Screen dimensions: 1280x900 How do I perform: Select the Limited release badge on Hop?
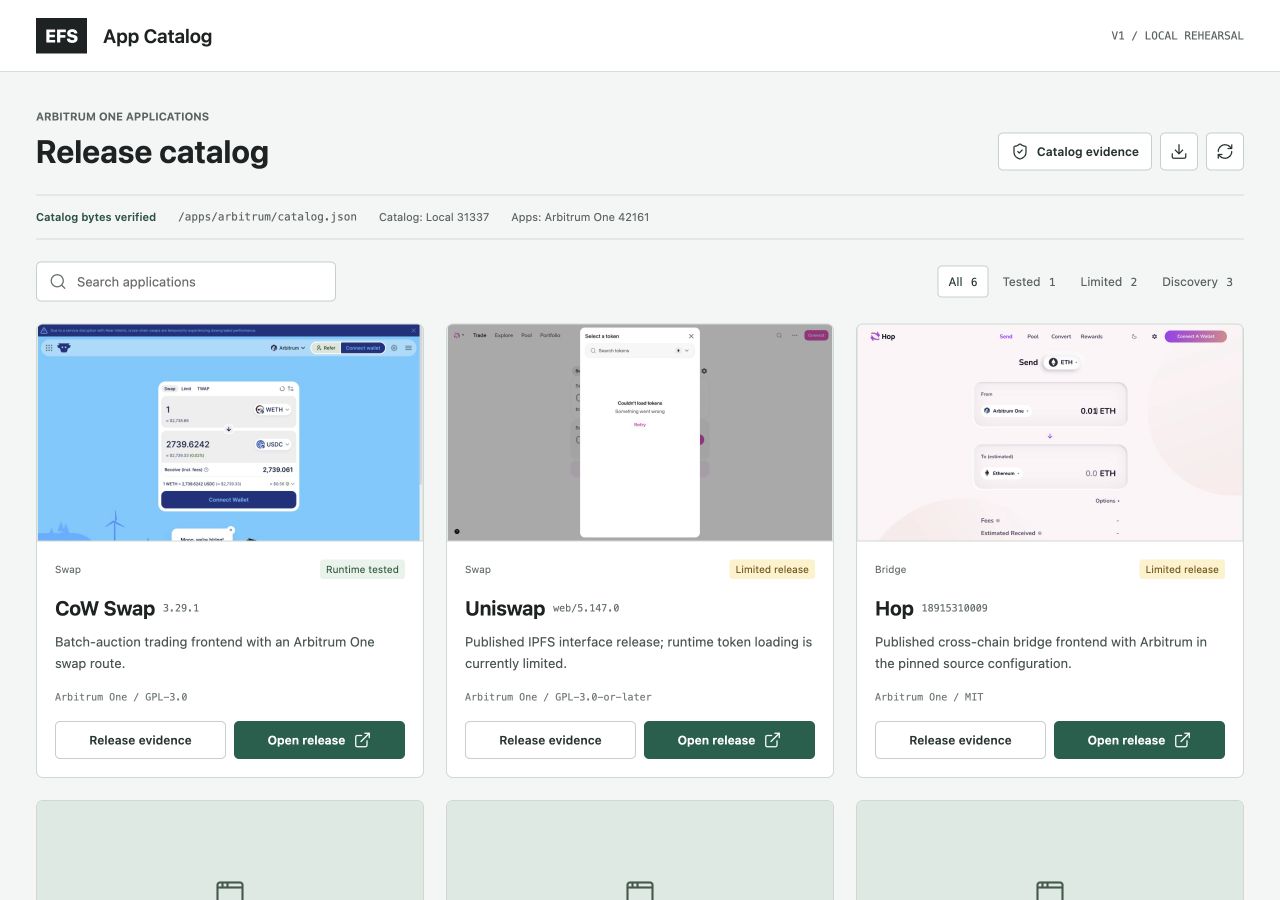coord(1182,570)
